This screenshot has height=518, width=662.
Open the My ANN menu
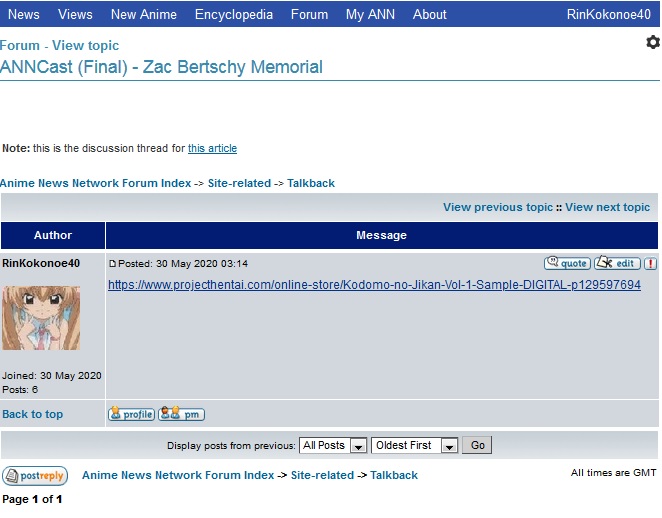click(370, 14)
